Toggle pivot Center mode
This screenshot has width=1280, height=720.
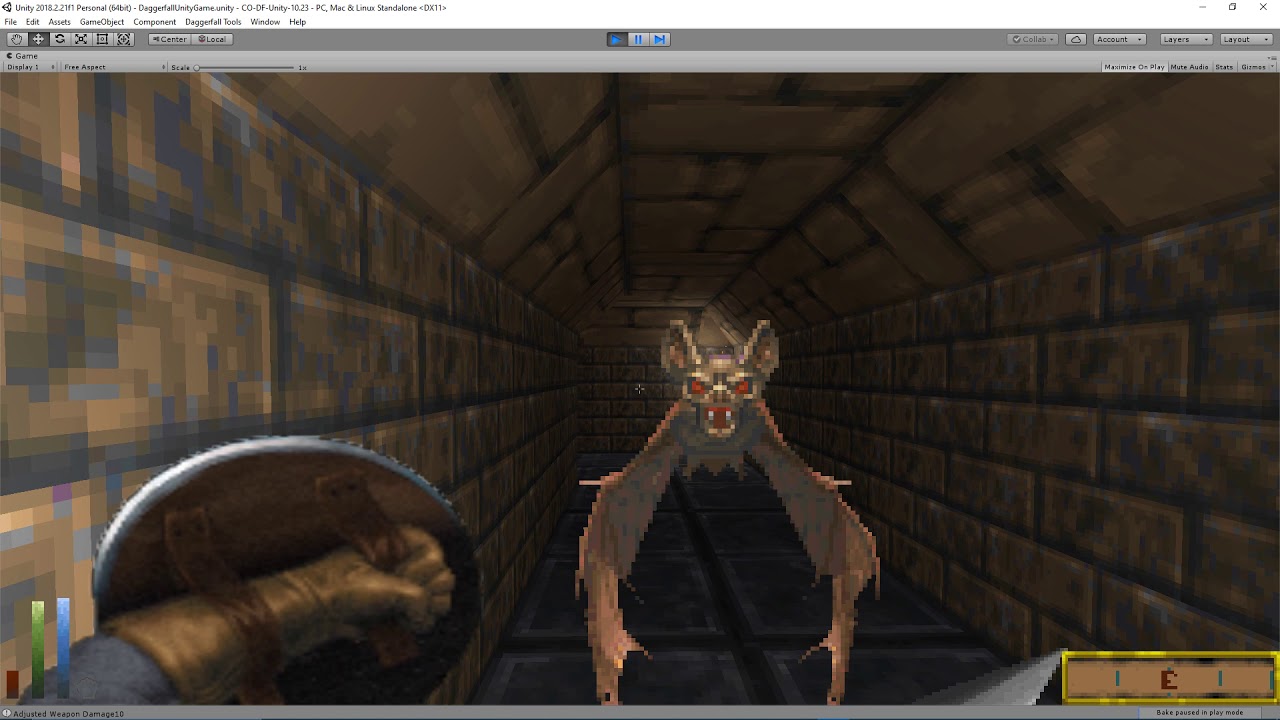point(169,39)
